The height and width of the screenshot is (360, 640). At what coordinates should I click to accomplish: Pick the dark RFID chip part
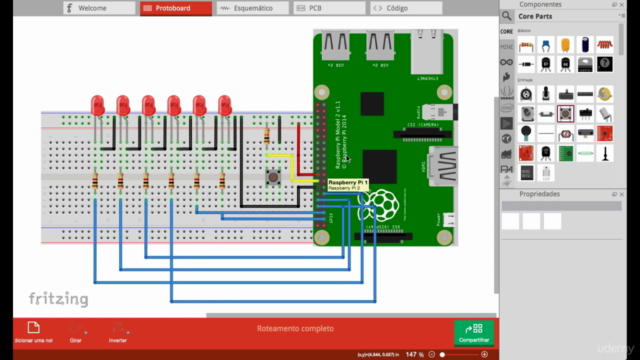[x=526, y=173]
